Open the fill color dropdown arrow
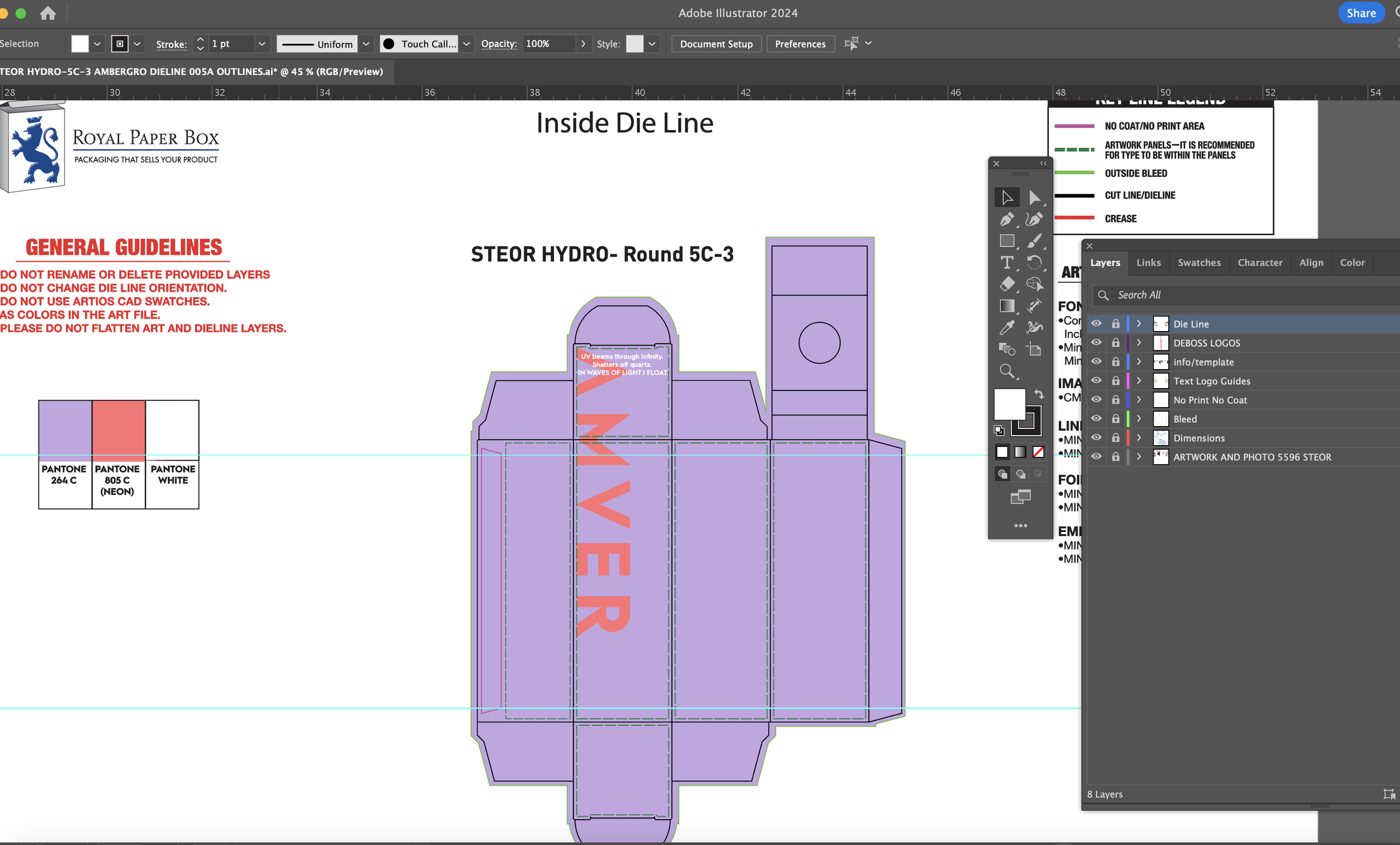The width and height of the screenshot is (1400, 845). click(97, 44)
